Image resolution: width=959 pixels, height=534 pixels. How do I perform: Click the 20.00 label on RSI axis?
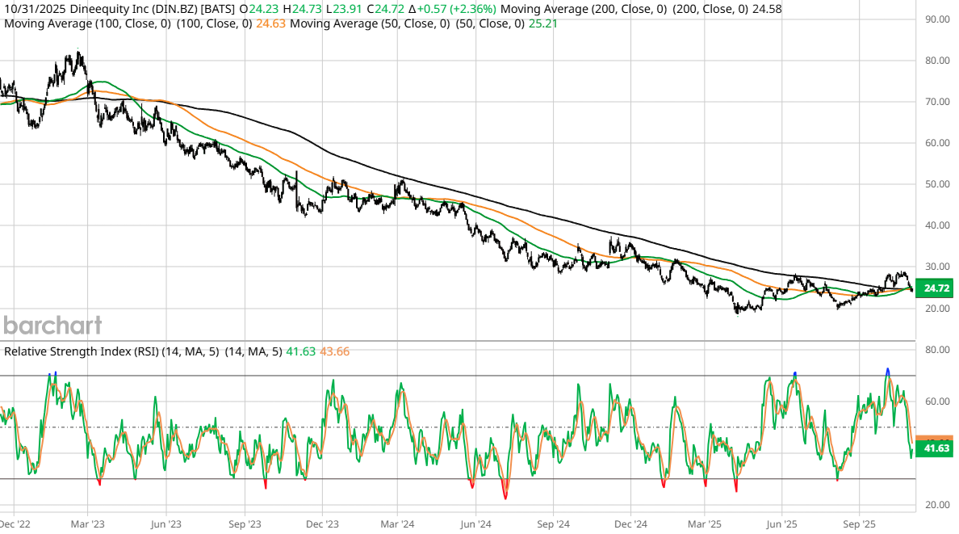click(x=936, y=505)
